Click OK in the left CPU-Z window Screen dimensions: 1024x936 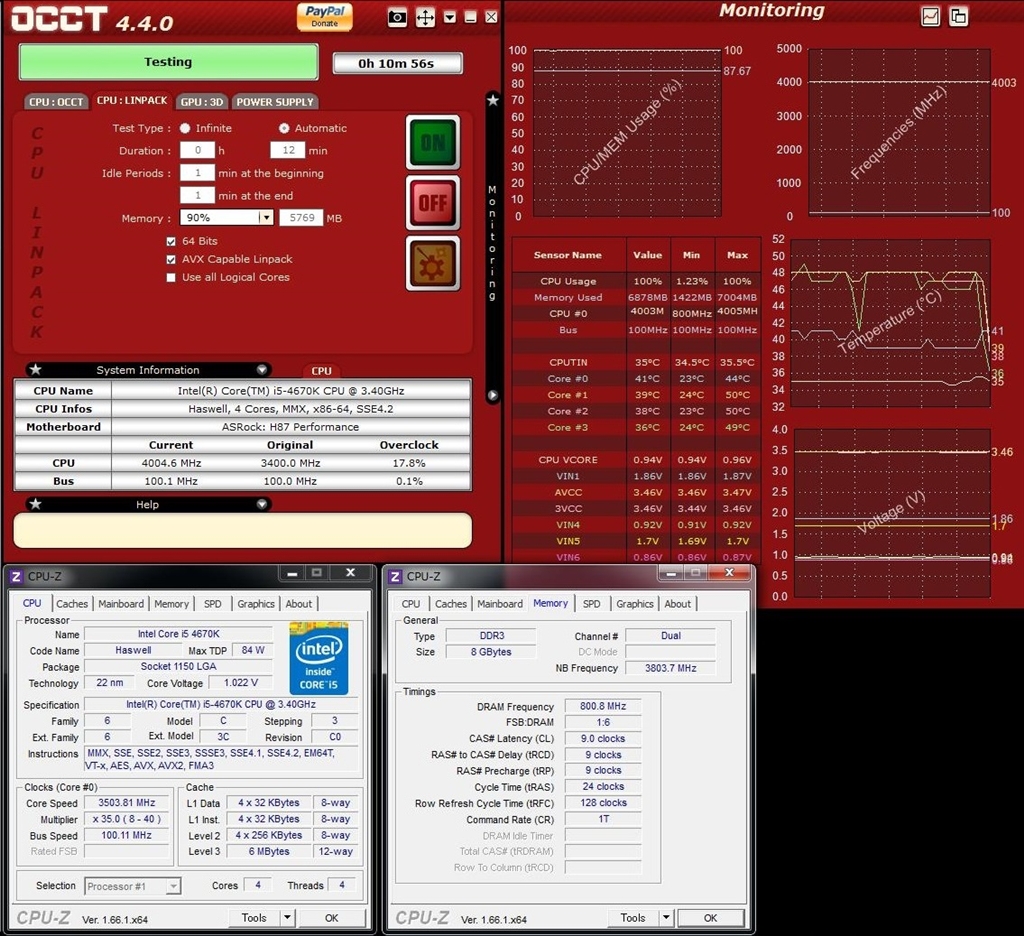pyautogui.click(x=332, y=918)
